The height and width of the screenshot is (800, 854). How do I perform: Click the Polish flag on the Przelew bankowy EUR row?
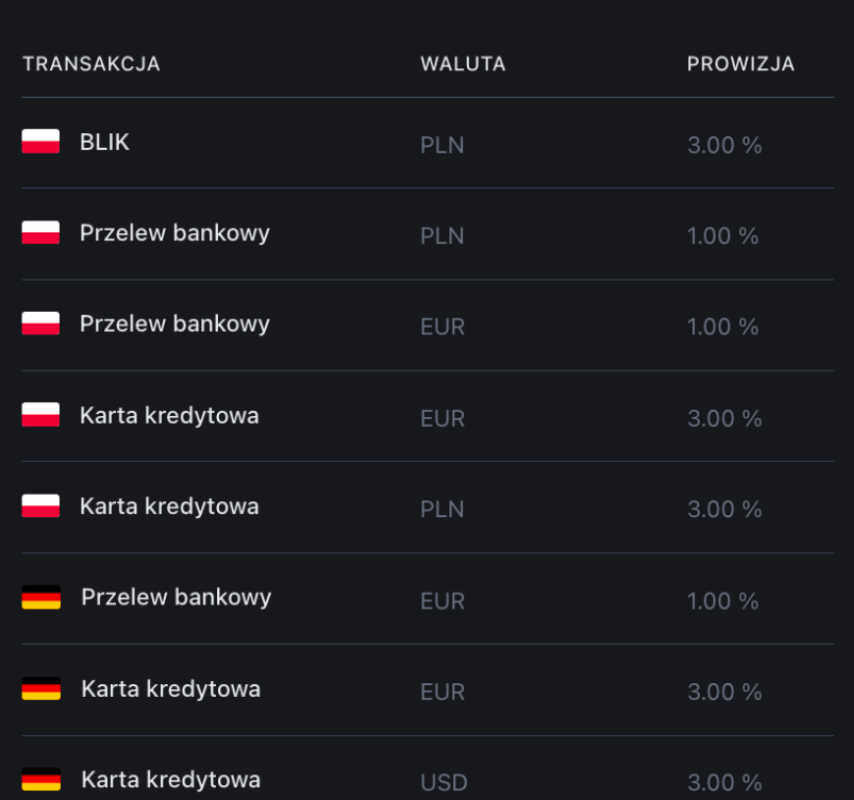[x=41, y=323]
